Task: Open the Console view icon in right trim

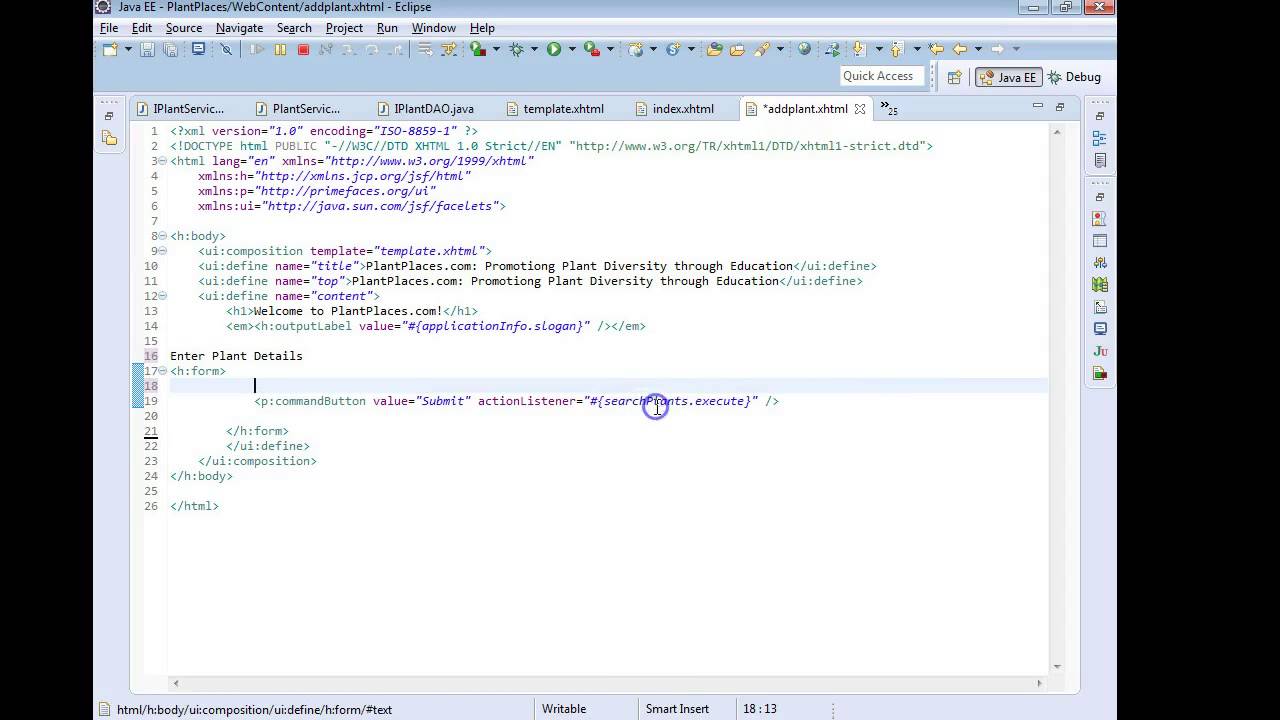Action: point(1100,329)
